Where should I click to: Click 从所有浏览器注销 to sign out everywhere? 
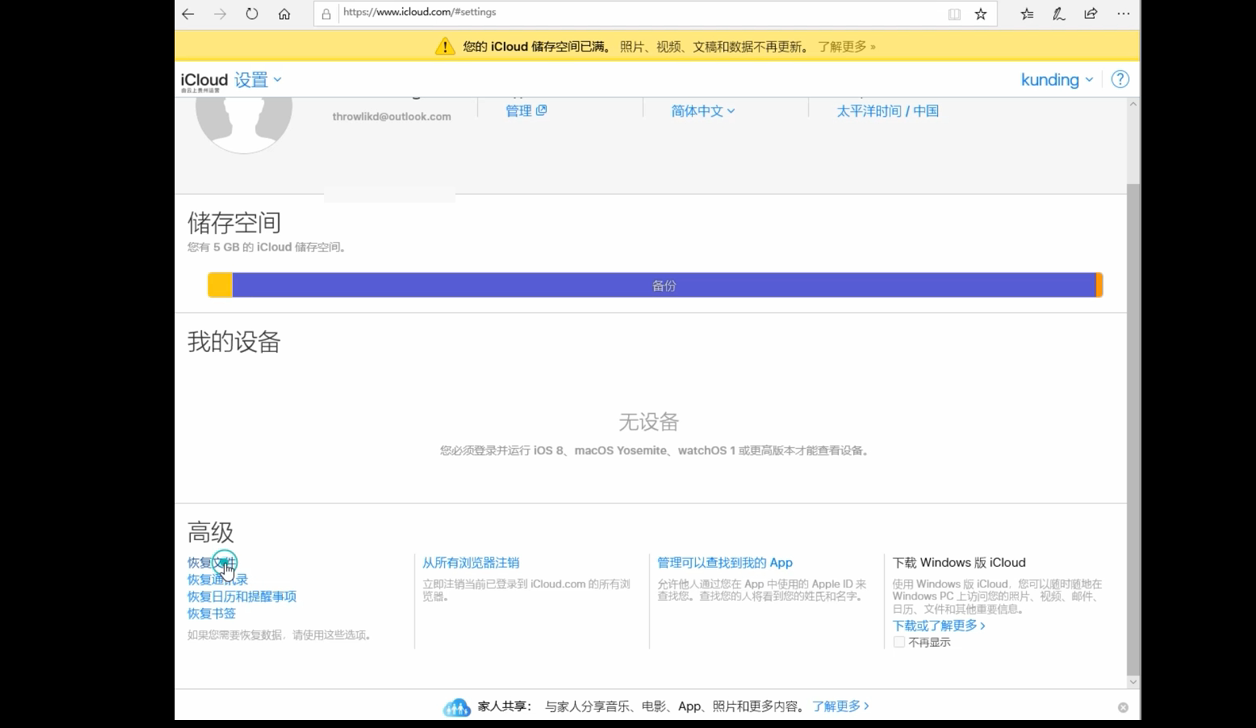tap(470, 562)
